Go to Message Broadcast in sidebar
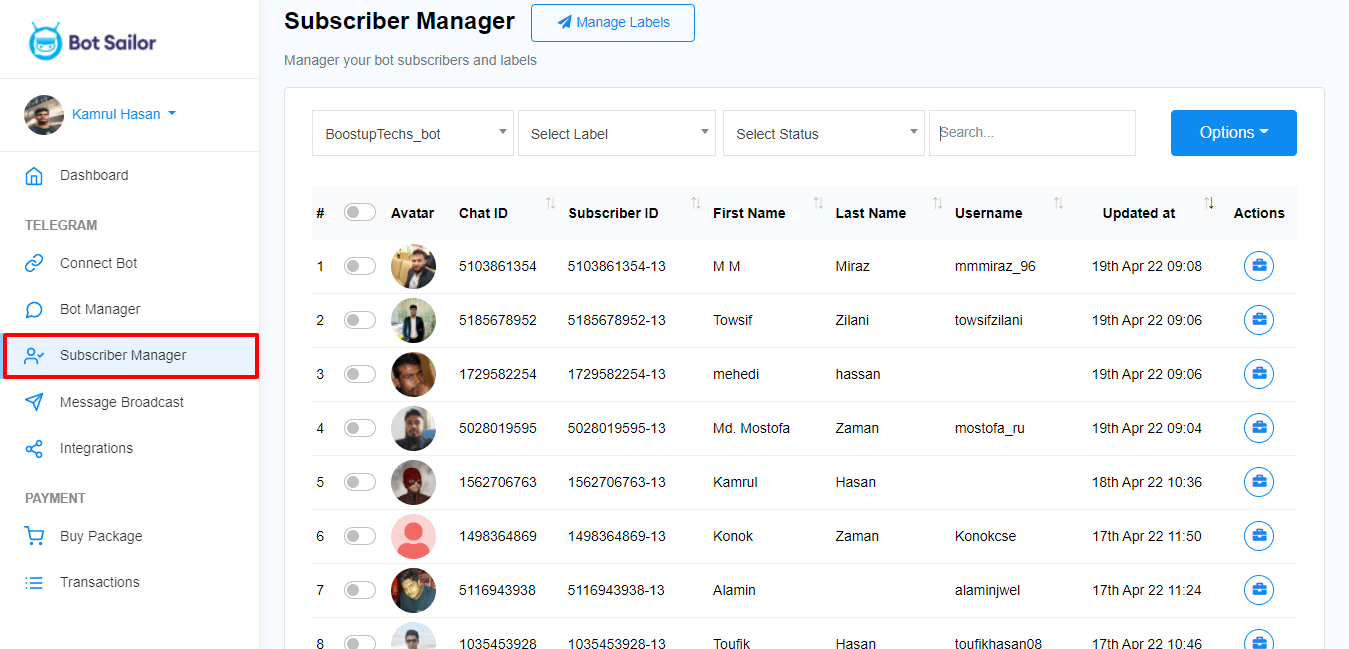 [121, 402]
